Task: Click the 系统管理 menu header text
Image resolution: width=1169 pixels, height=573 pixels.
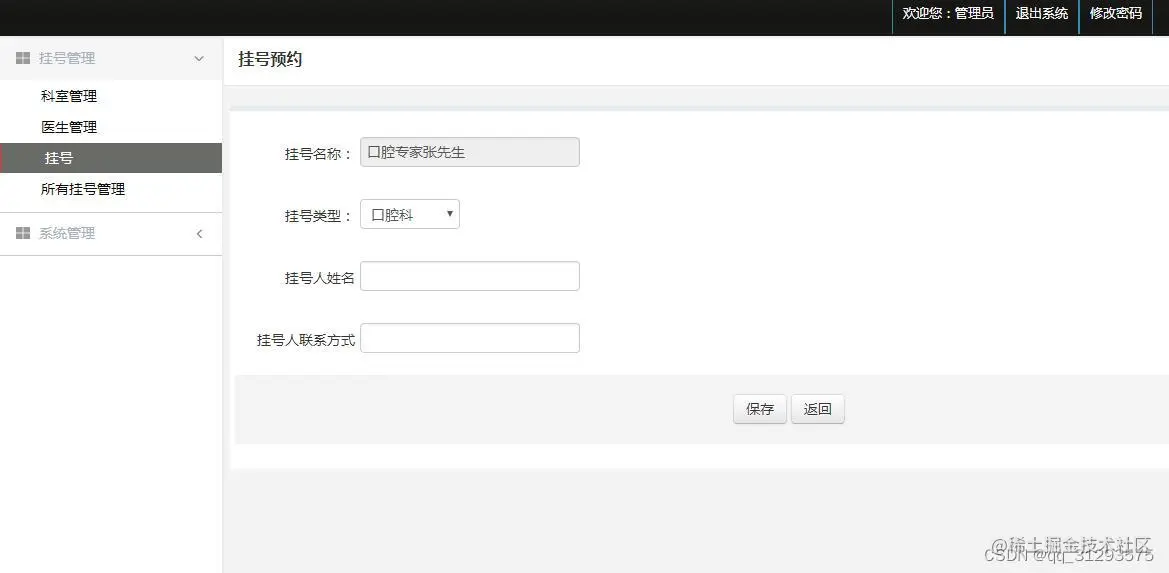Action: 67,233
